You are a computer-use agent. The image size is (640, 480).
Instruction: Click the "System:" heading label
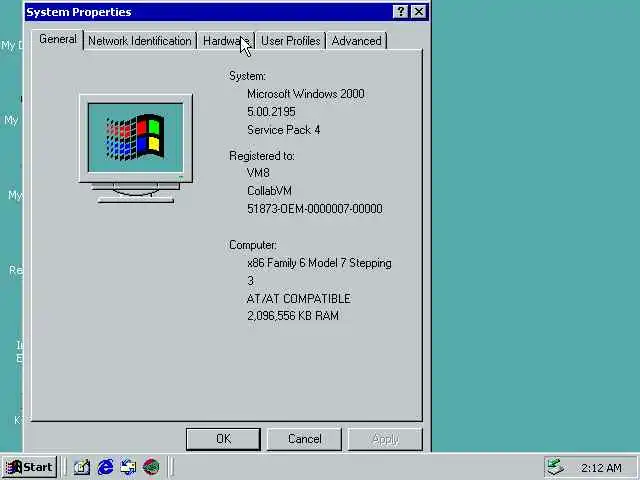(247, 76)
